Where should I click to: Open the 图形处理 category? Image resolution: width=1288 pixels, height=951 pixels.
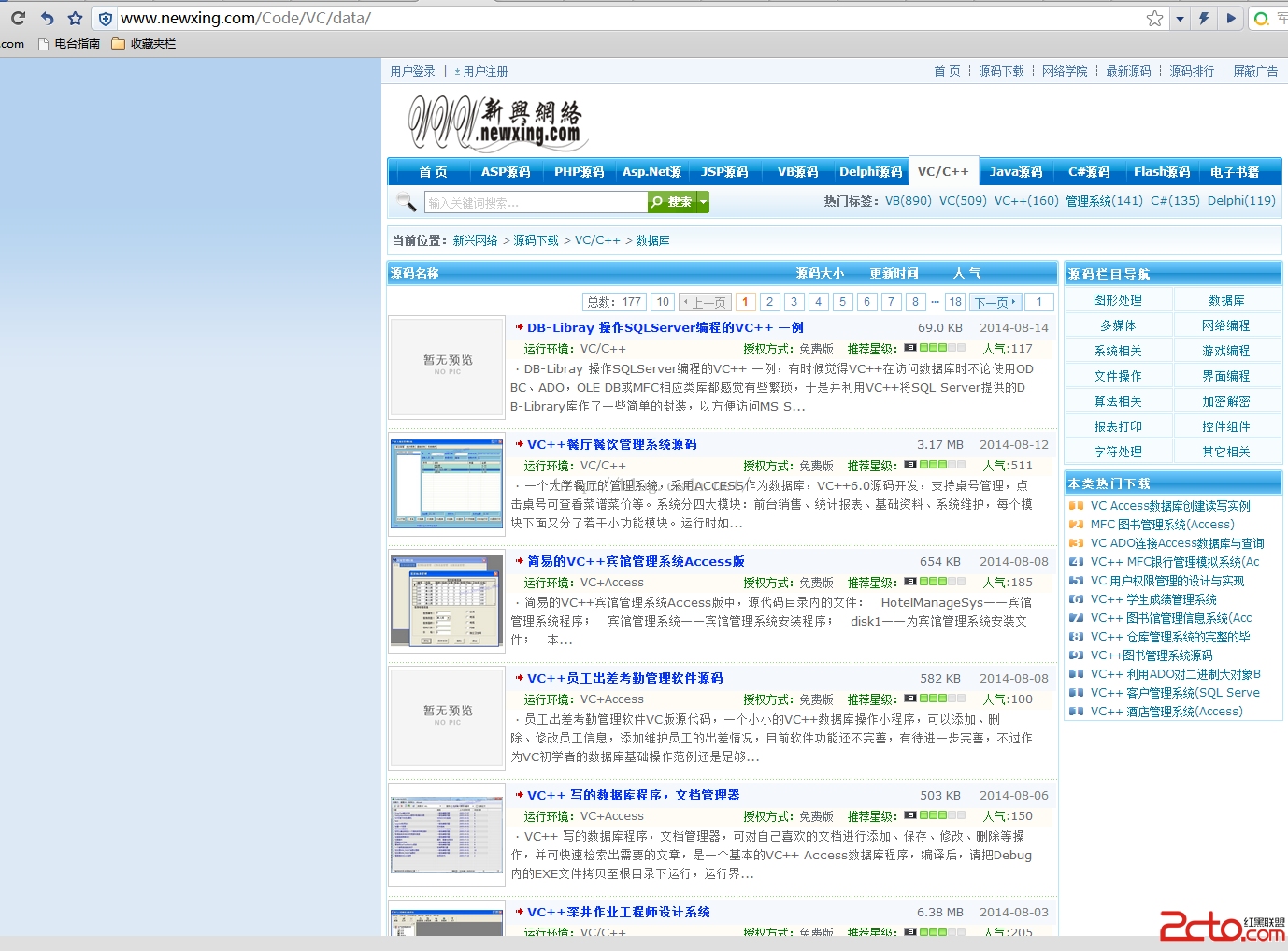[x=1118, y=300]
